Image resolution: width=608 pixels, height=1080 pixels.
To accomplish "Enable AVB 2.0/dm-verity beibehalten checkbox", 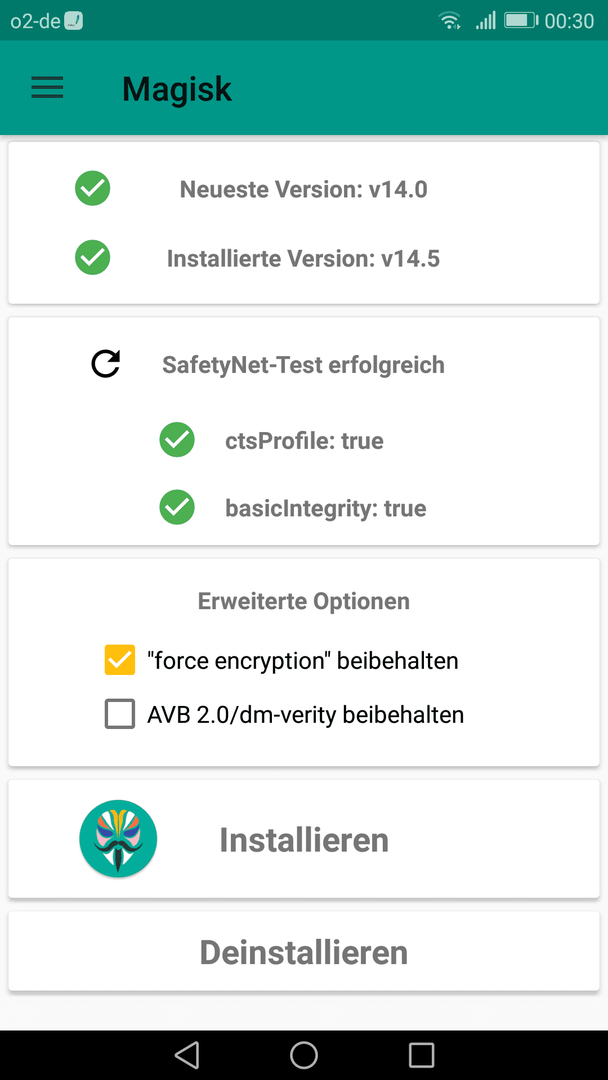I will point(120,714).
